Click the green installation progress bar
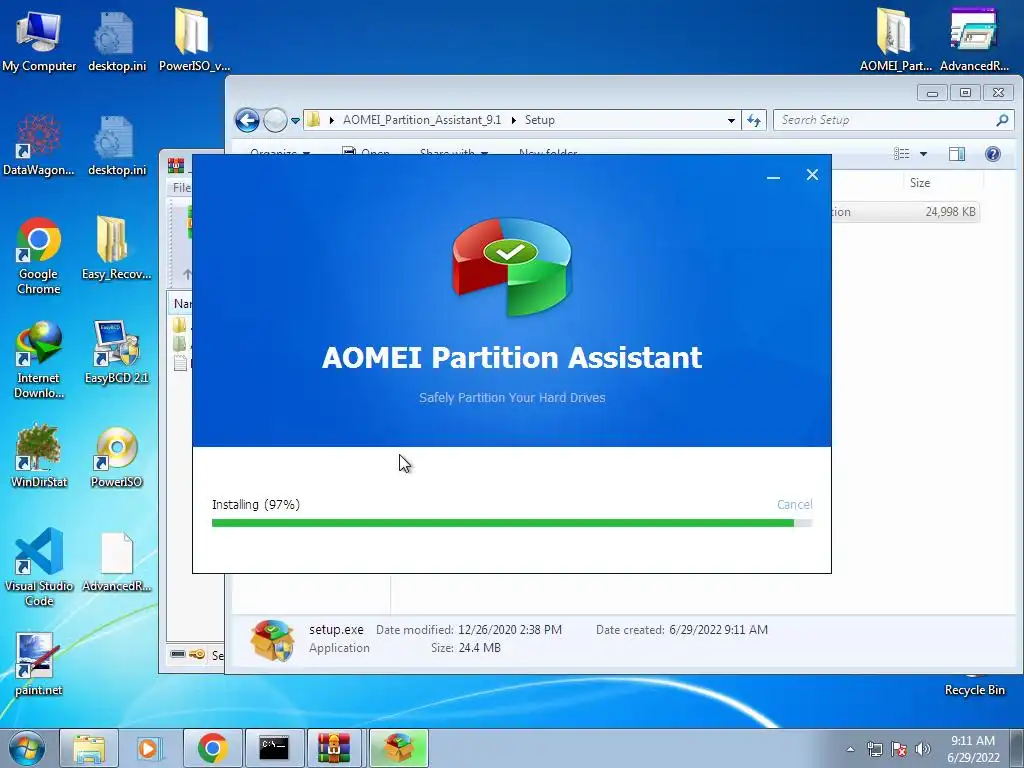1024x768 pixels. (511, 523)
